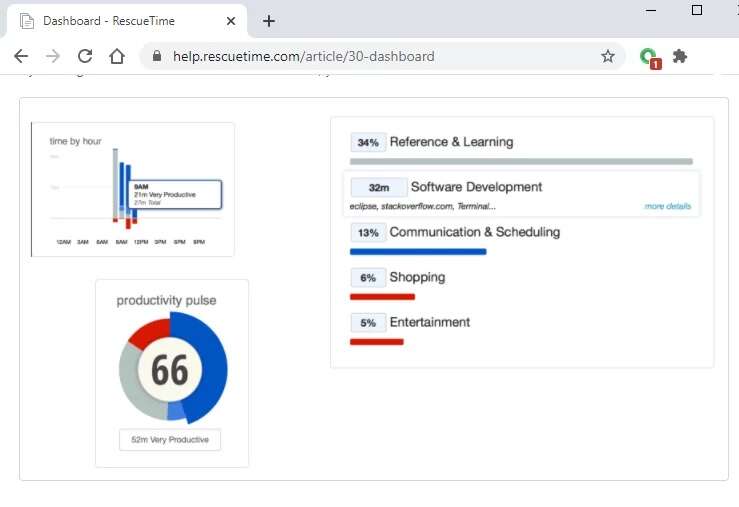View site info via the lock icon
739x507 pixels.
pyautogui.click(x=157, y=57)
